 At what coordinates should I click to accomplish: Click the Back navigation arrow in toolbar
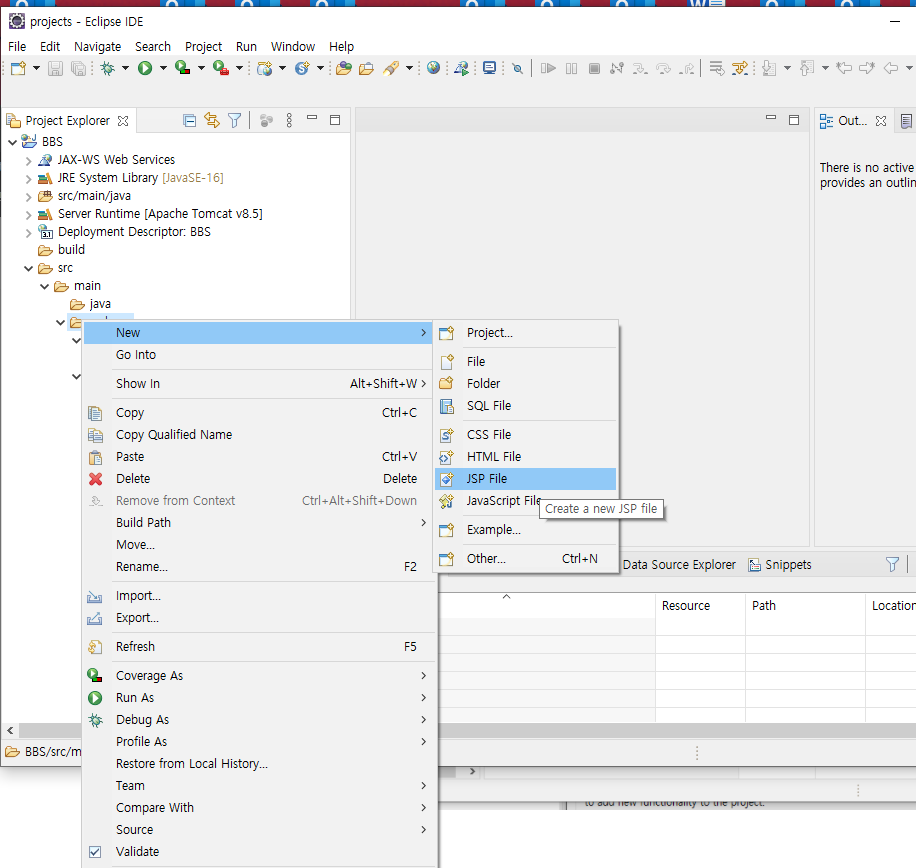tap(890, 68)
